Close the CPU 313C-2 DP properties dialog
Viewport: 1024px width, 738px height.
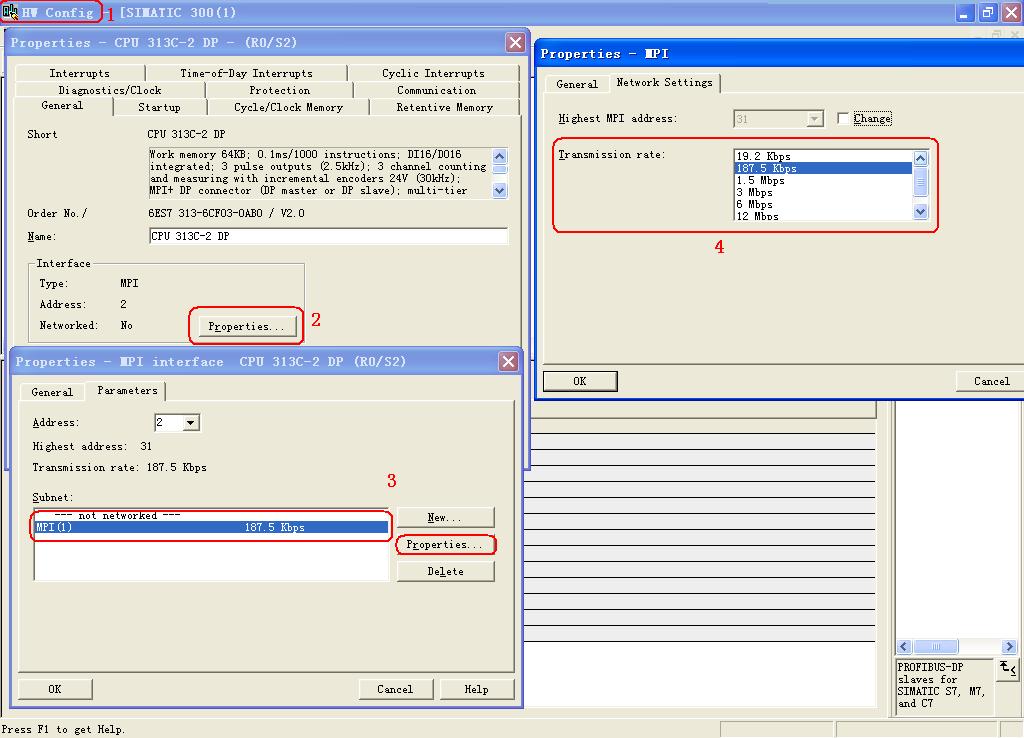515,42
